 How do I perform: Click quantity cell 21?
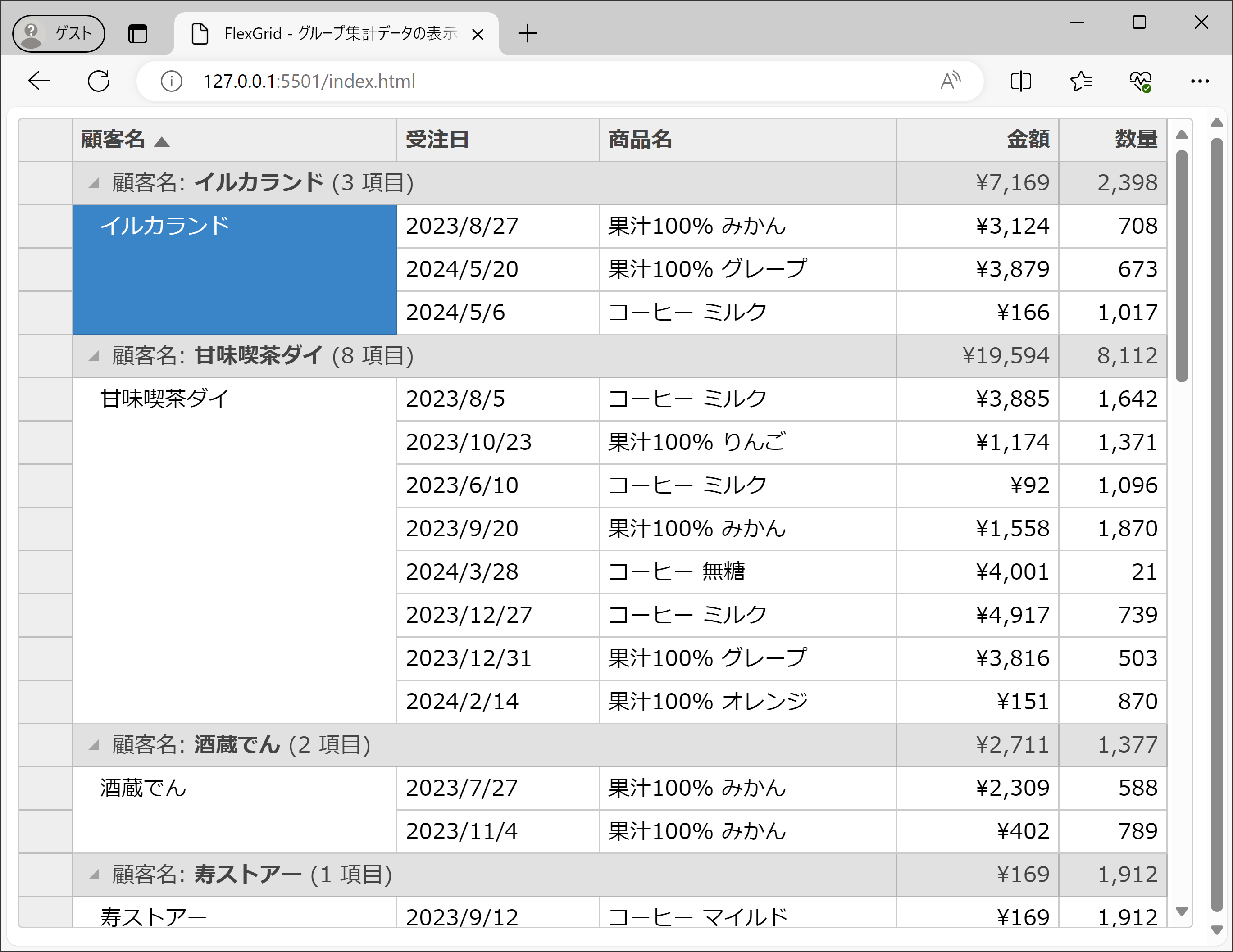[1113, 571]
